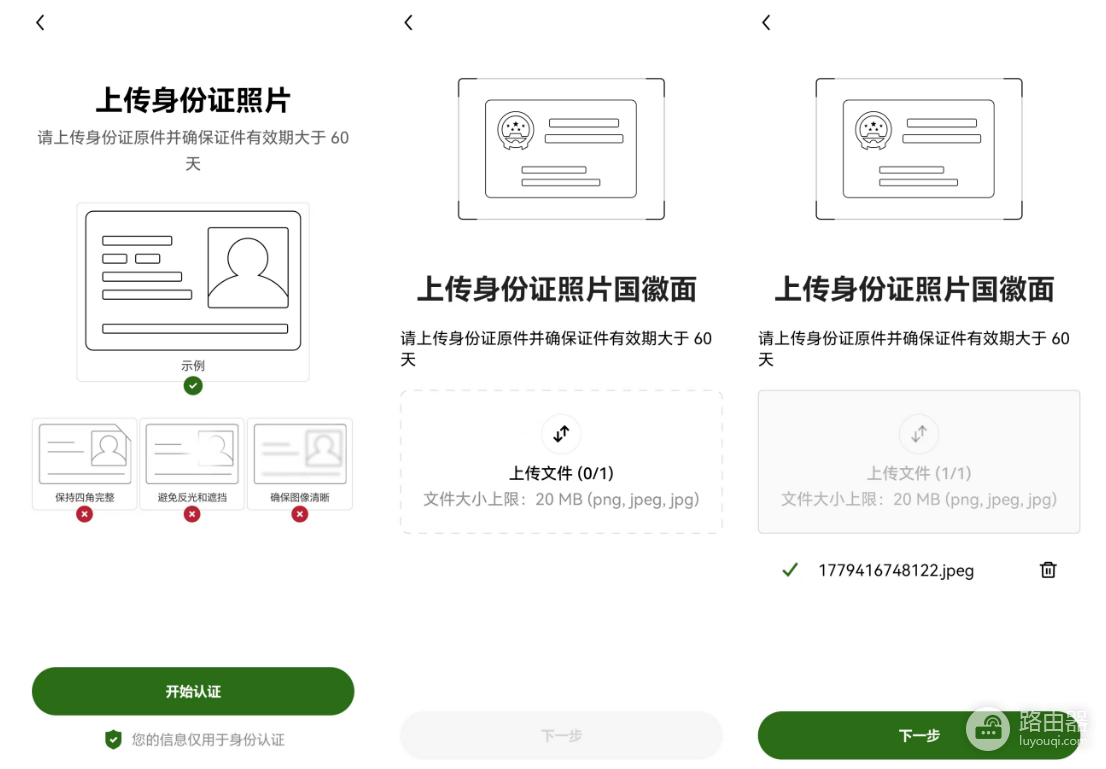Go back from the first upload ID intro screen
Screen dimensions: 1106x769
point(40,23)
